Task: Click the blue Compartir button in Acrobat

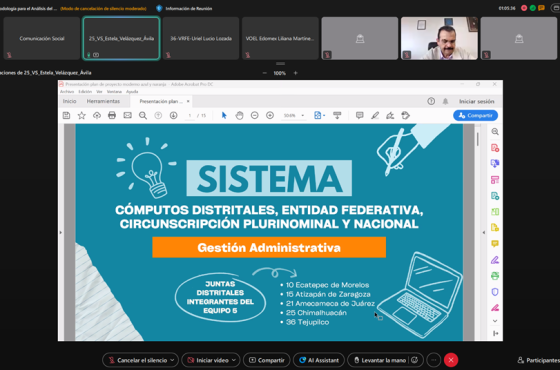Action: (x=475, y=115)
